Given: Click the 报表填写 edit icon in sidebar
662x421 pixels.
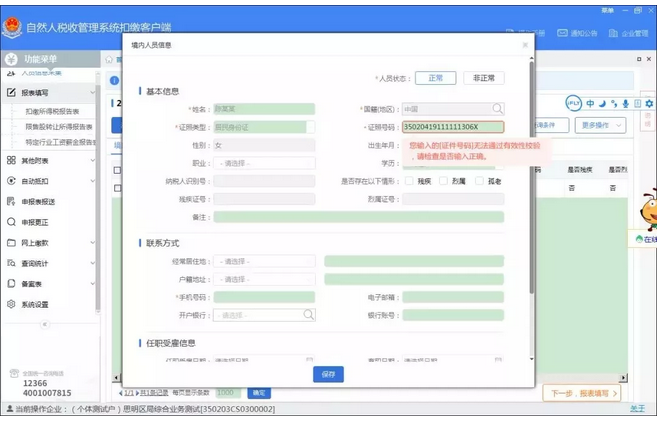Looking at the screenshot, I should tap(11, 92).
